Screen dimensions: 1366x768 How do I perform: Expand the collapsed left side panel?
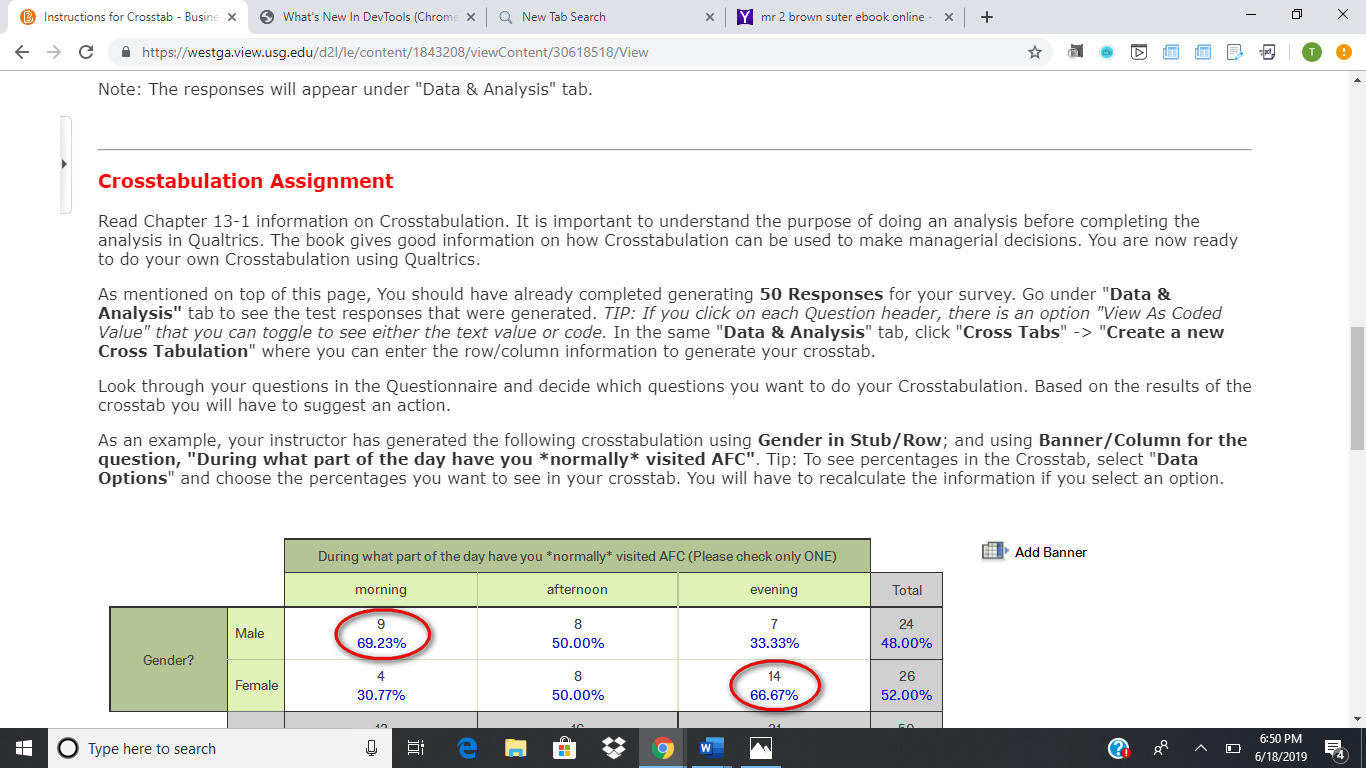65,164
